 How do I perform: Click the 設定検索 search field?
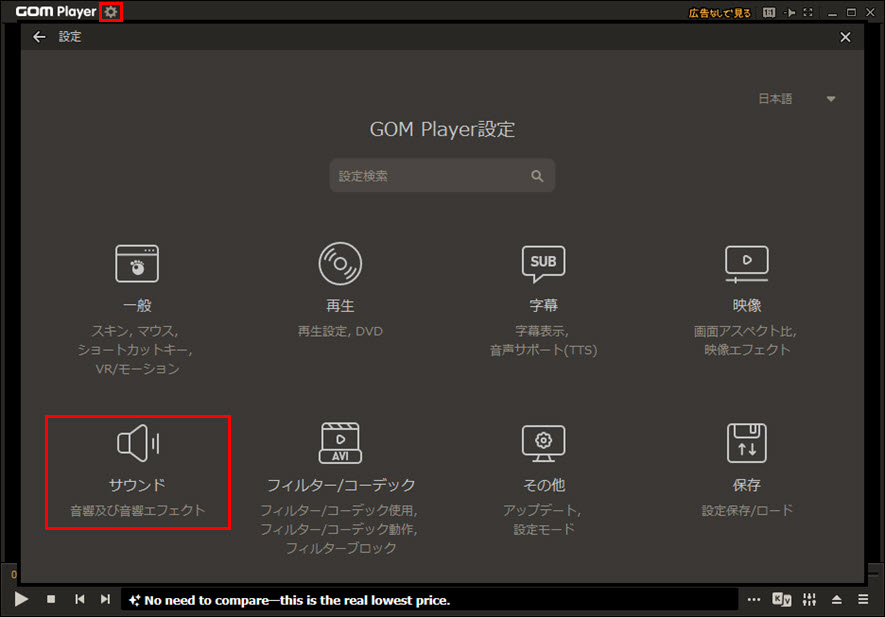[442, 176]
